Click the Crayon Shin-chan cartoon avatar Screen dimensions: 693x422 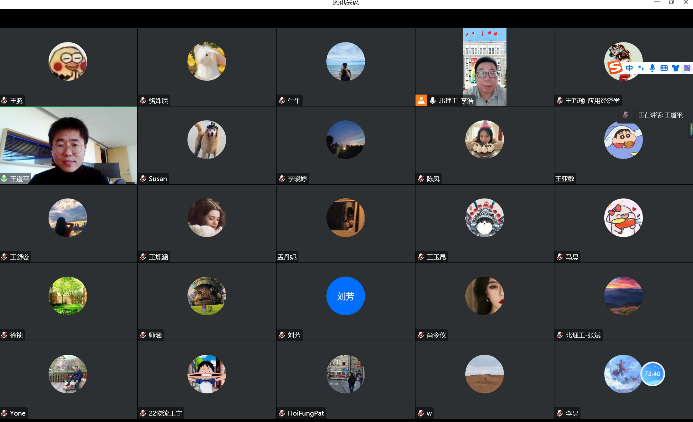tap(623, 140)
